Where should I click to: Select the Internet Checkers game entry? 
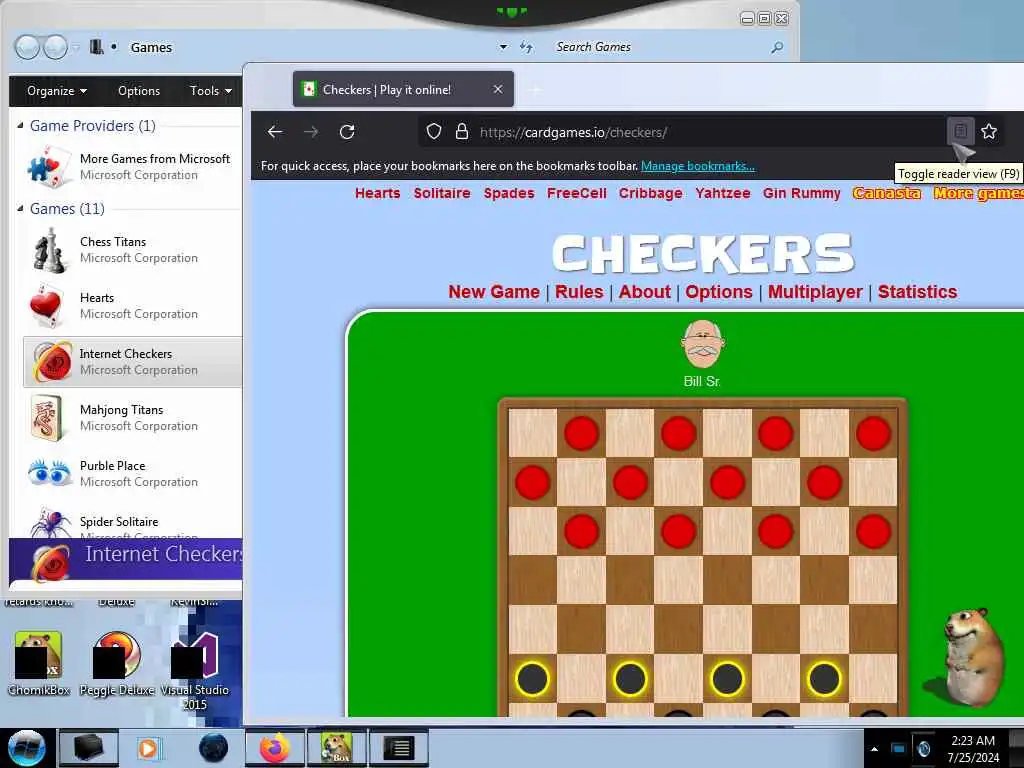pos(133,362)
